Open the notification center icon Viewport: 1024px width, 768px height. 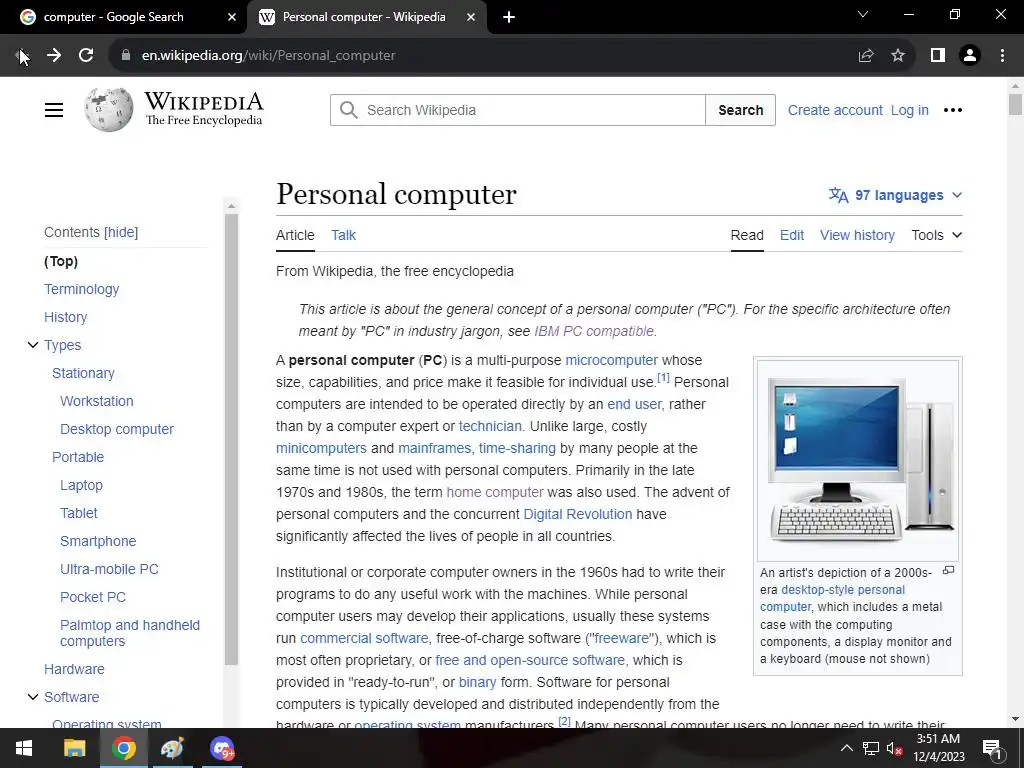click(992, 749)
